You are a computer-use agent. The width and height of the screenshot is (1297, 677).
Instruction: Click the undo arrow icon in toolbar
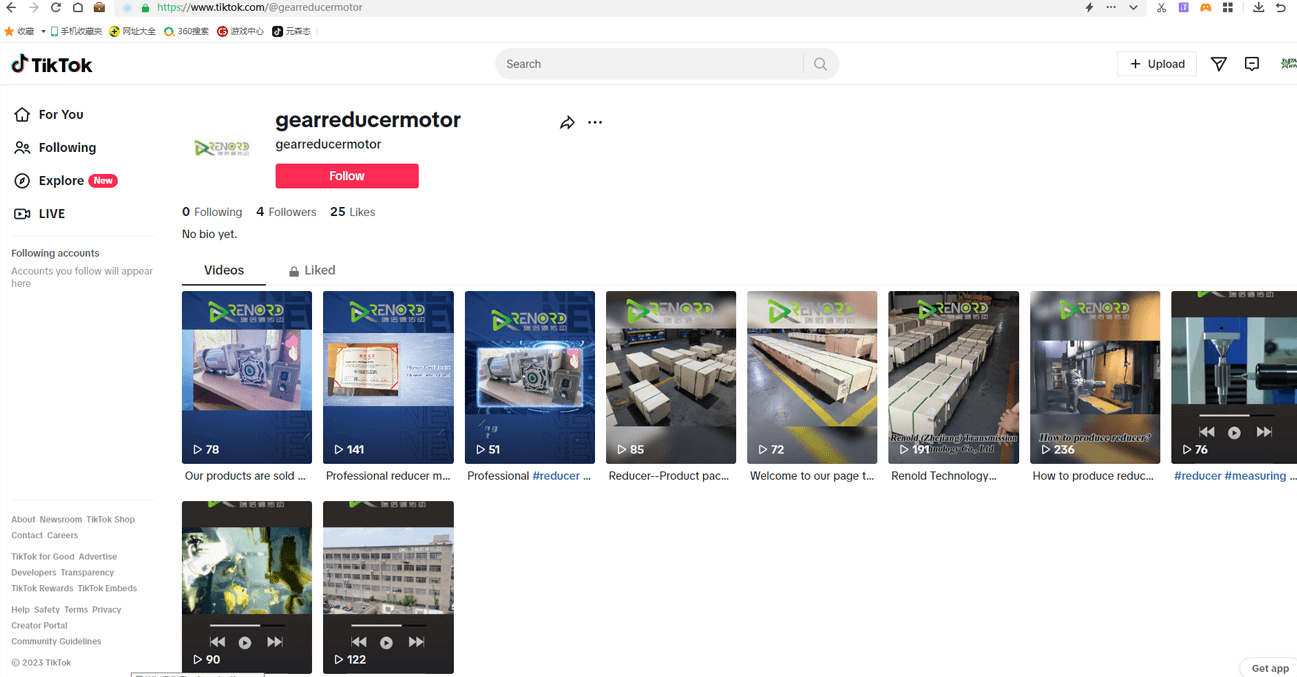click(x=1281, y=7)
